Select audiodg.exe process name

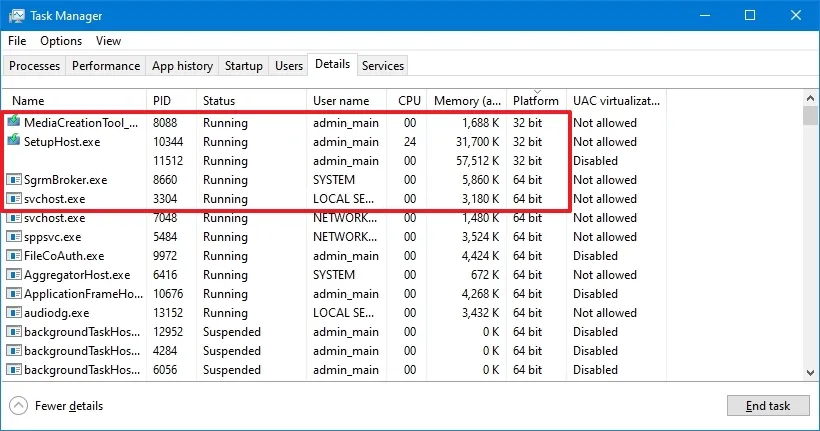56,313
